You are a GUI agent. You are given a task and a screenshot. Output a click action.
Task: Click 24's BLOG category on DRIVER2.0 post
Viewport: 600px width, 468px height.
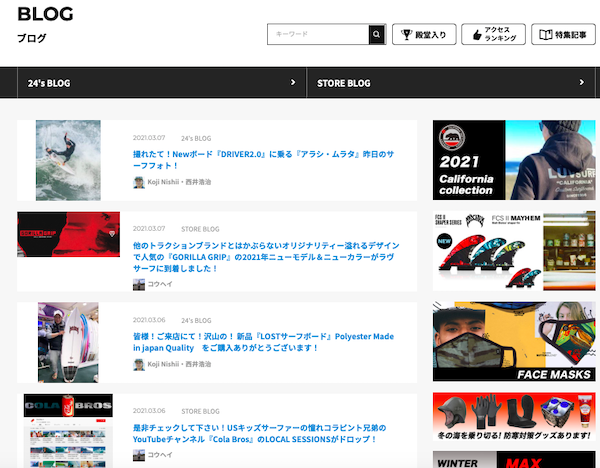pos(196,138)
